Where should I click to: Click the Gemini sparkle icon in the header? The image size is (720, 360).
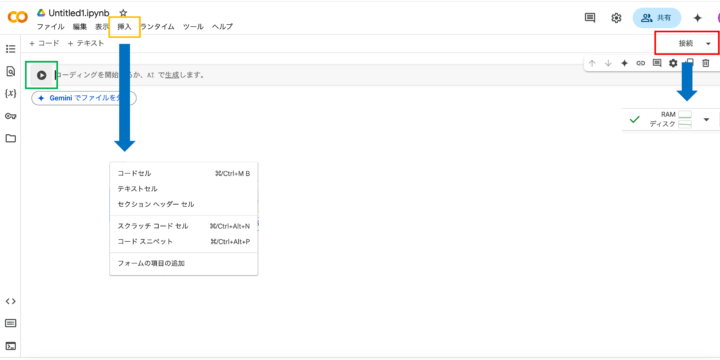(x=698, y=18)
